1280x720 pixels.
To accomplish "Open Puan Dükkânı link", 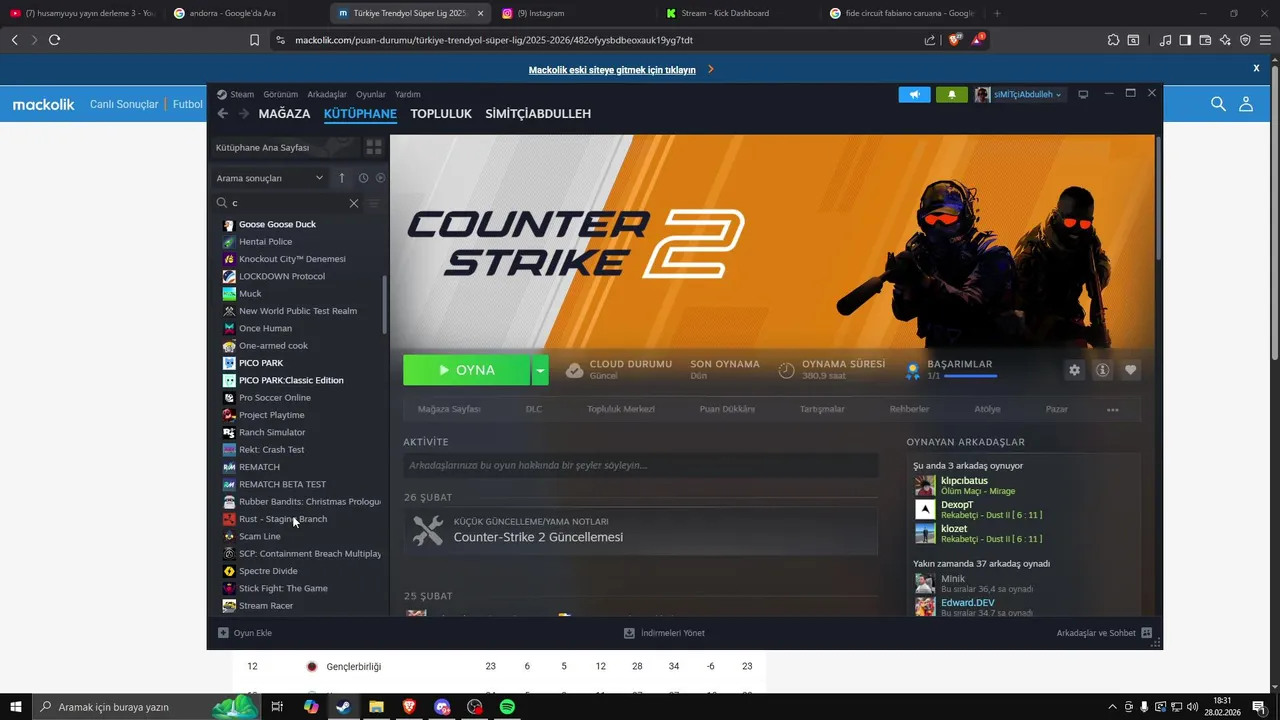I will point(727,409).
